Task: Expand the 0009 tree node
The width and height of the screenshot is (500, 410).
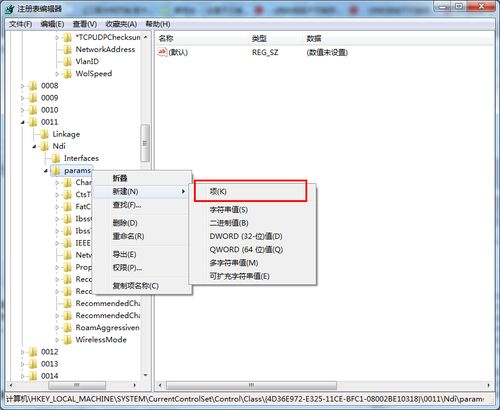Action: [23, 98]
